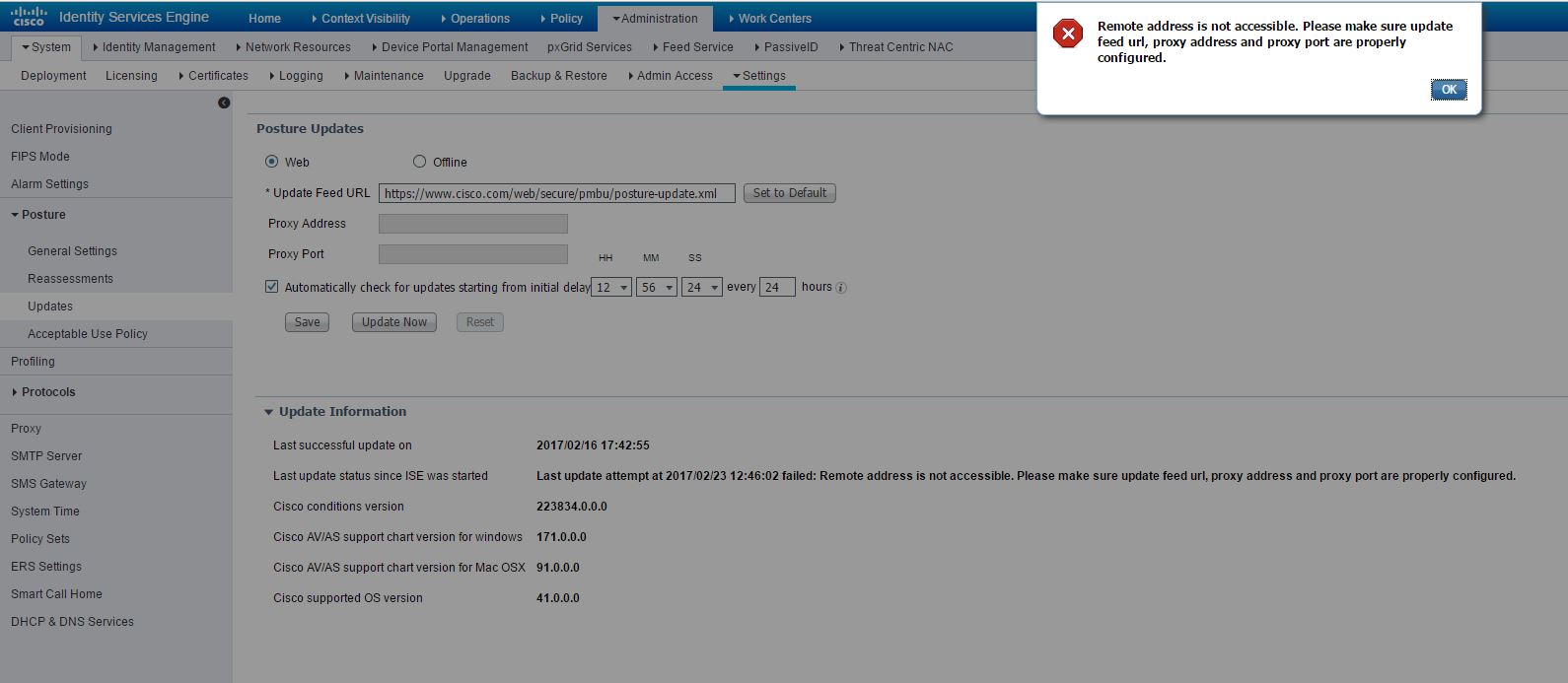1568x683 pixels.
Task: Open Acceptable Use Policy
Action: (88, 334)
